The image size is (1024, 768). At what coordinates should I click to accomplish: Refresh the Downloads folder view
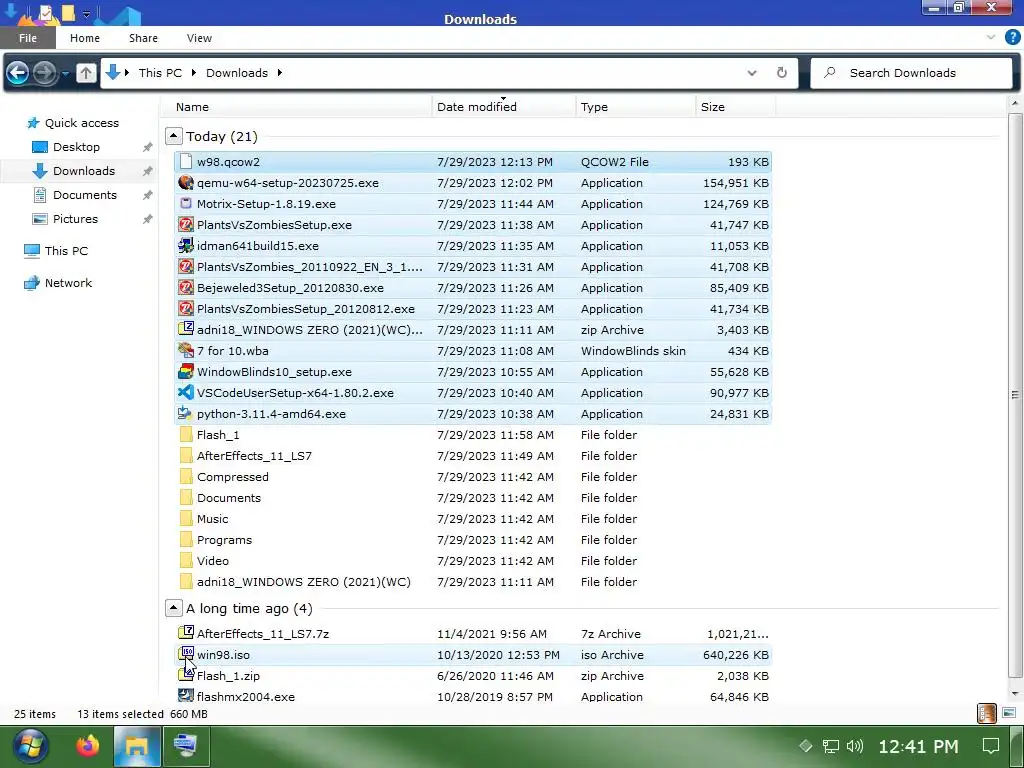(x=782, y=72)
